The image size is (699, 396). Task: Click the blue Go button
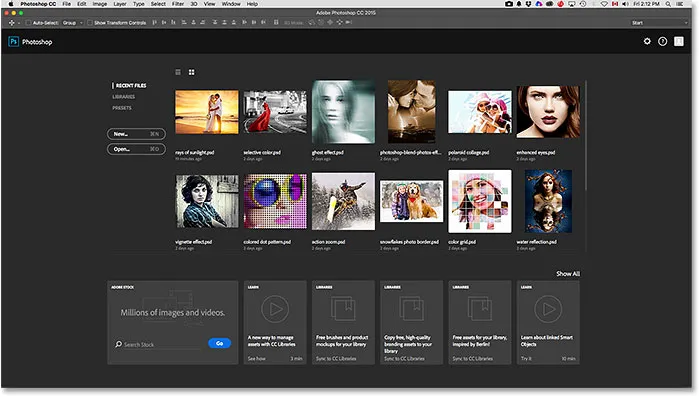[x=219, y=343]
